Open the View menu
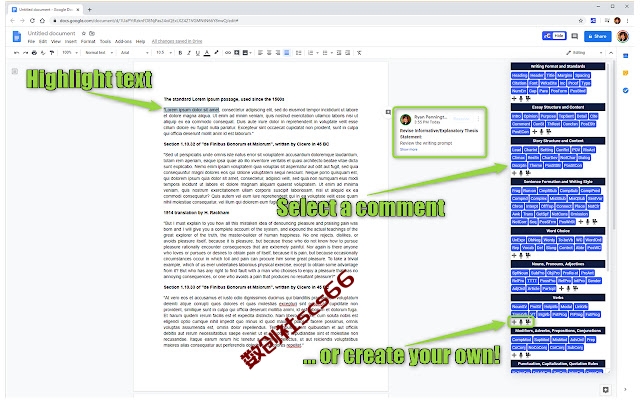Viewport: 640px width, 400px height. 56,41
